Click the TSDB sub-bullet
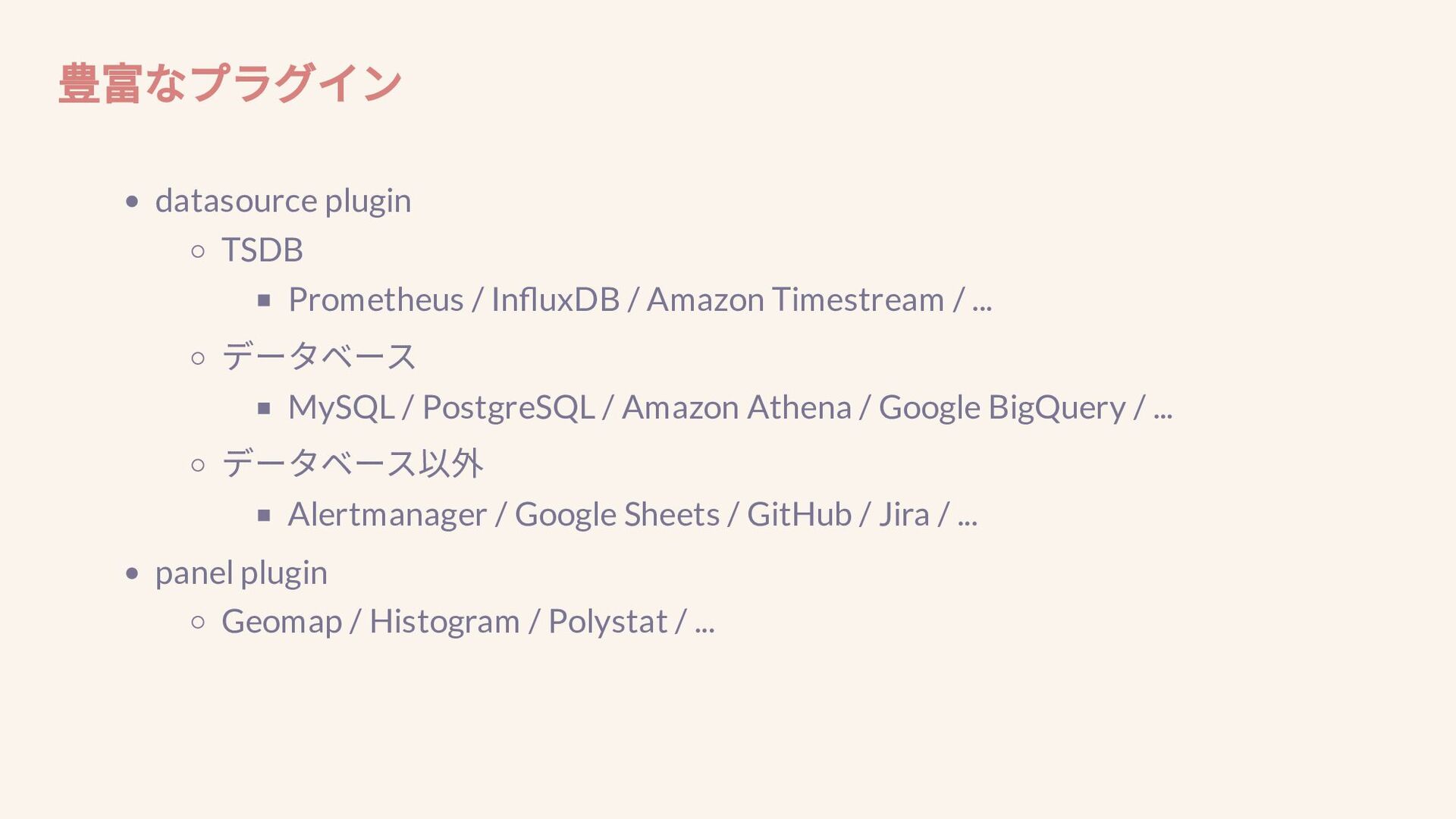The width and height of the screenshot is (1456, 819). coord(262,250)
